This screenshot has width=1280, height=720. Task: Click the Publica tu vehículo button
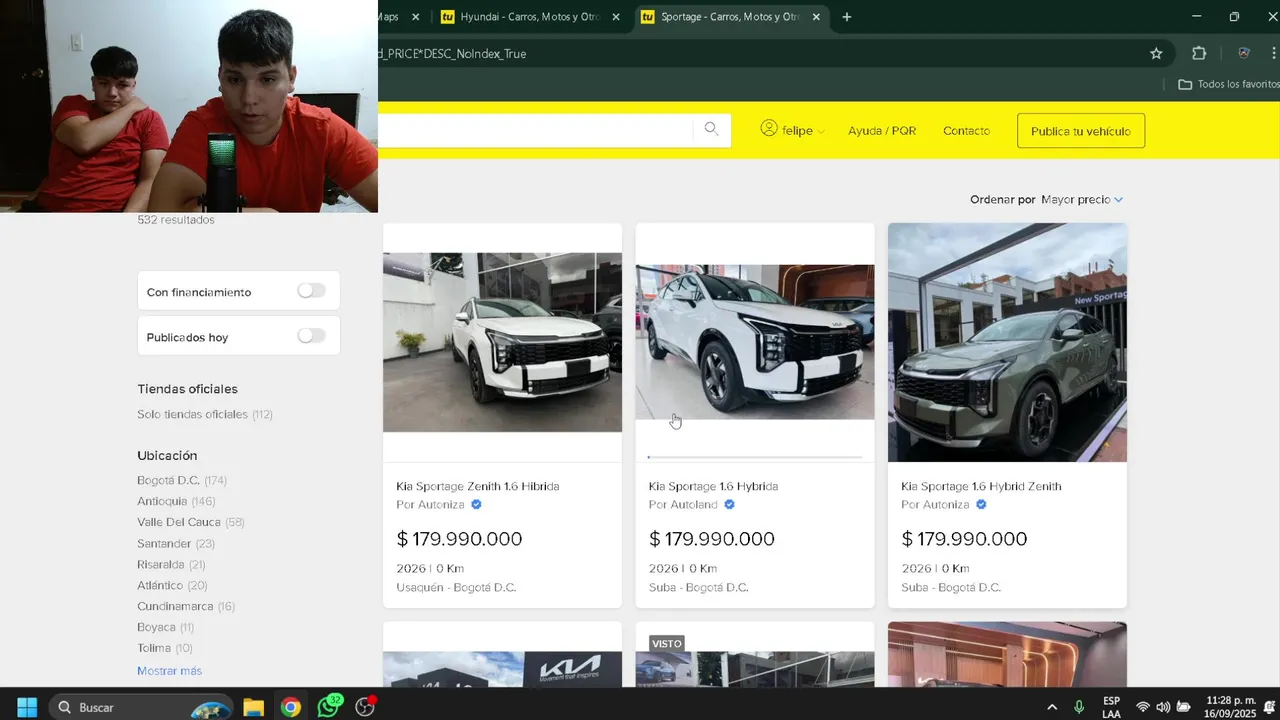coord(1081,131)
